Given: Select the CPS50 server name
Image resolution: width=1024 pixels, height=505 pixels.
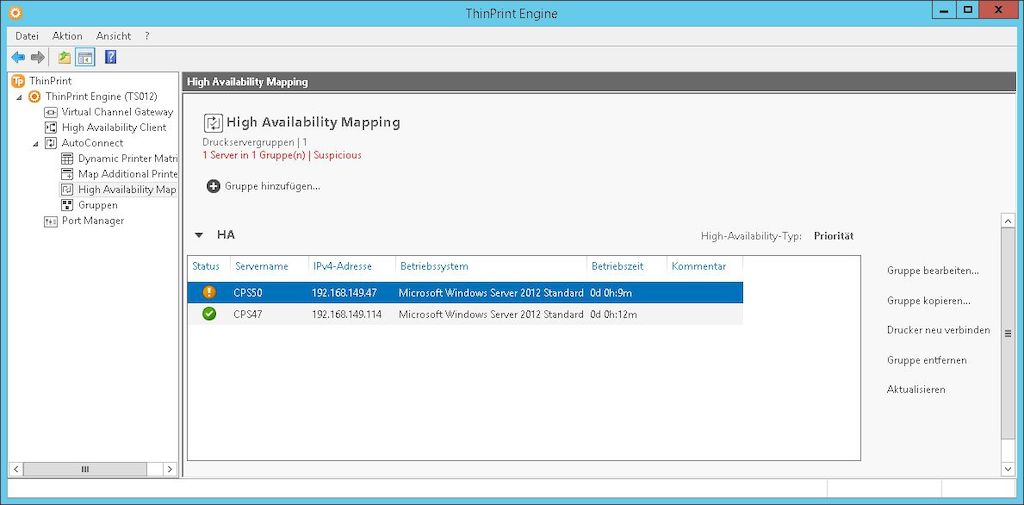Looking at the screenshot, I should (248, 293).
